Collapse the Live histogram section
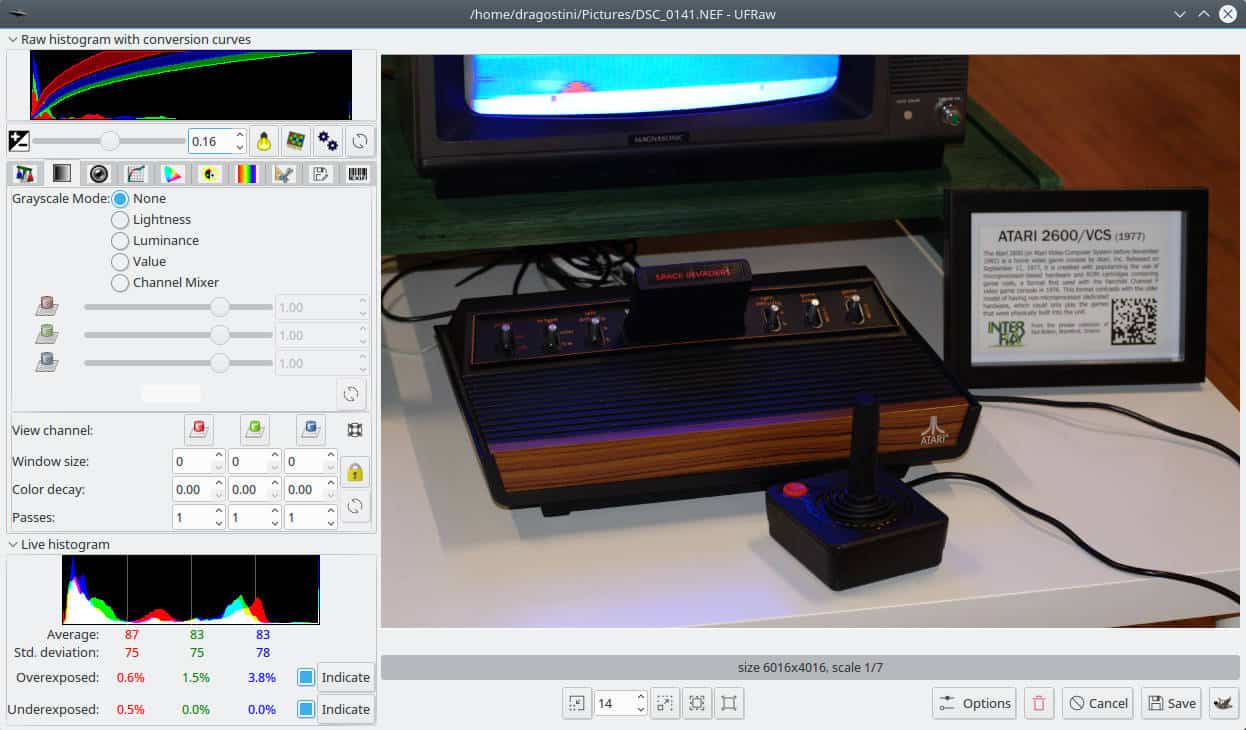1246x730 pixels. click(13, 545)
